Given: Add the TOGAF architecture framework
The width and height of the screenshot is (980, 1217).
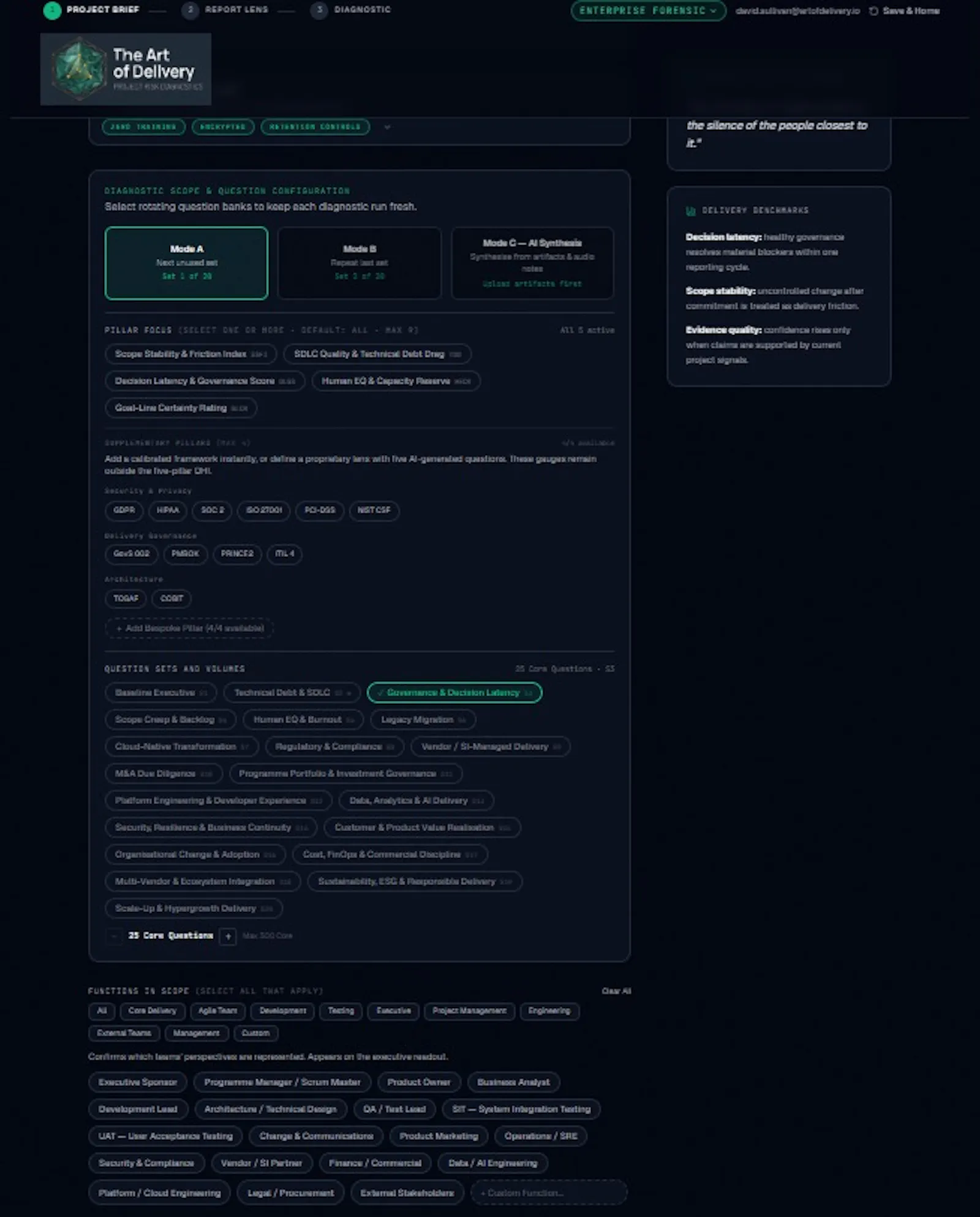Looking at the screenshot, I should pos(126,598).
